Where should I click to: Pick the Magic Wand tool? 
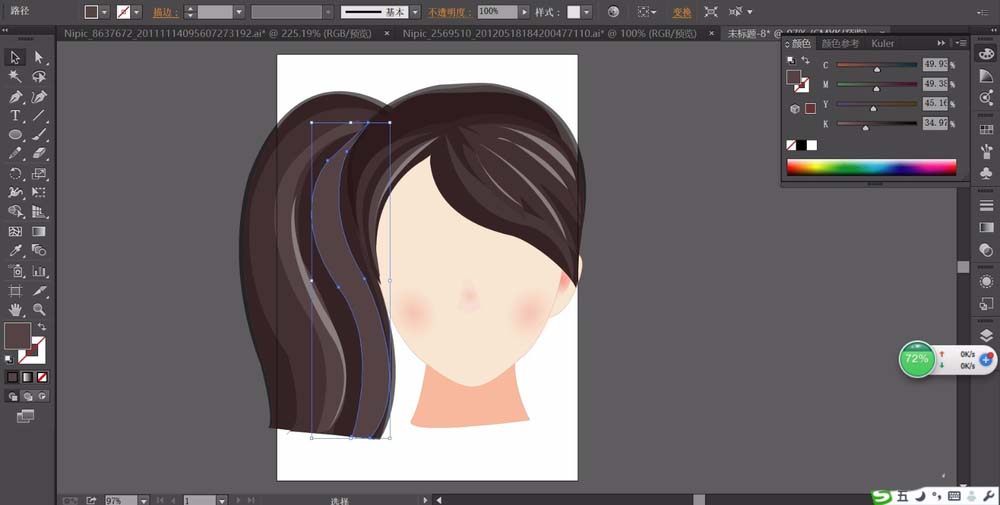click(x=15, y=77)
